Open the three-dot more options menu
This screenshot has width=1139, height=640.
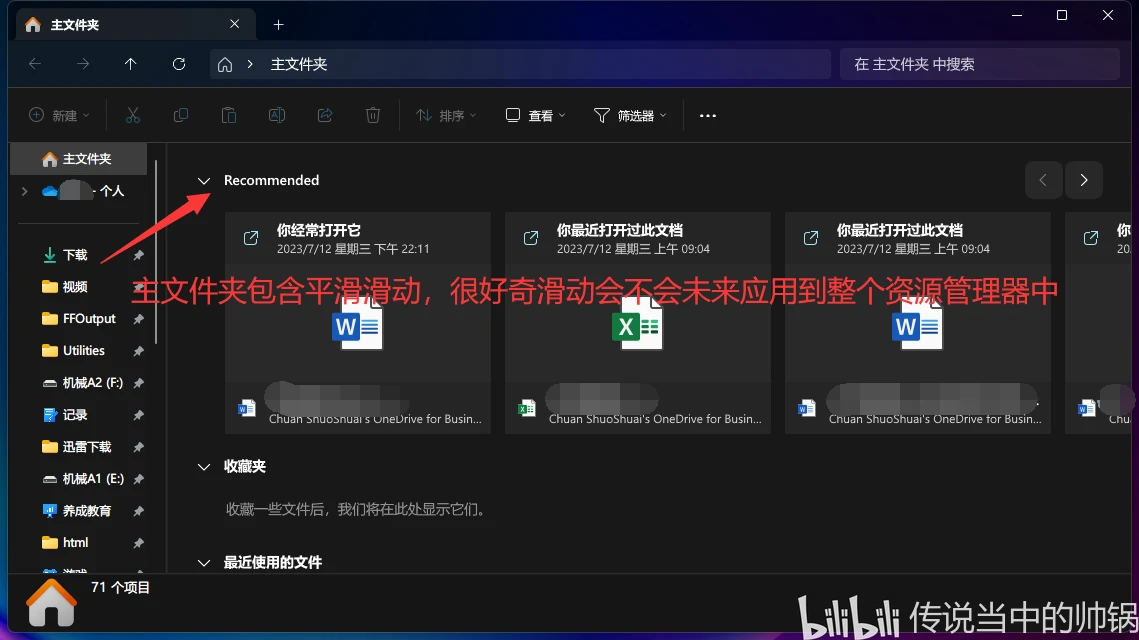coord(708,116)
